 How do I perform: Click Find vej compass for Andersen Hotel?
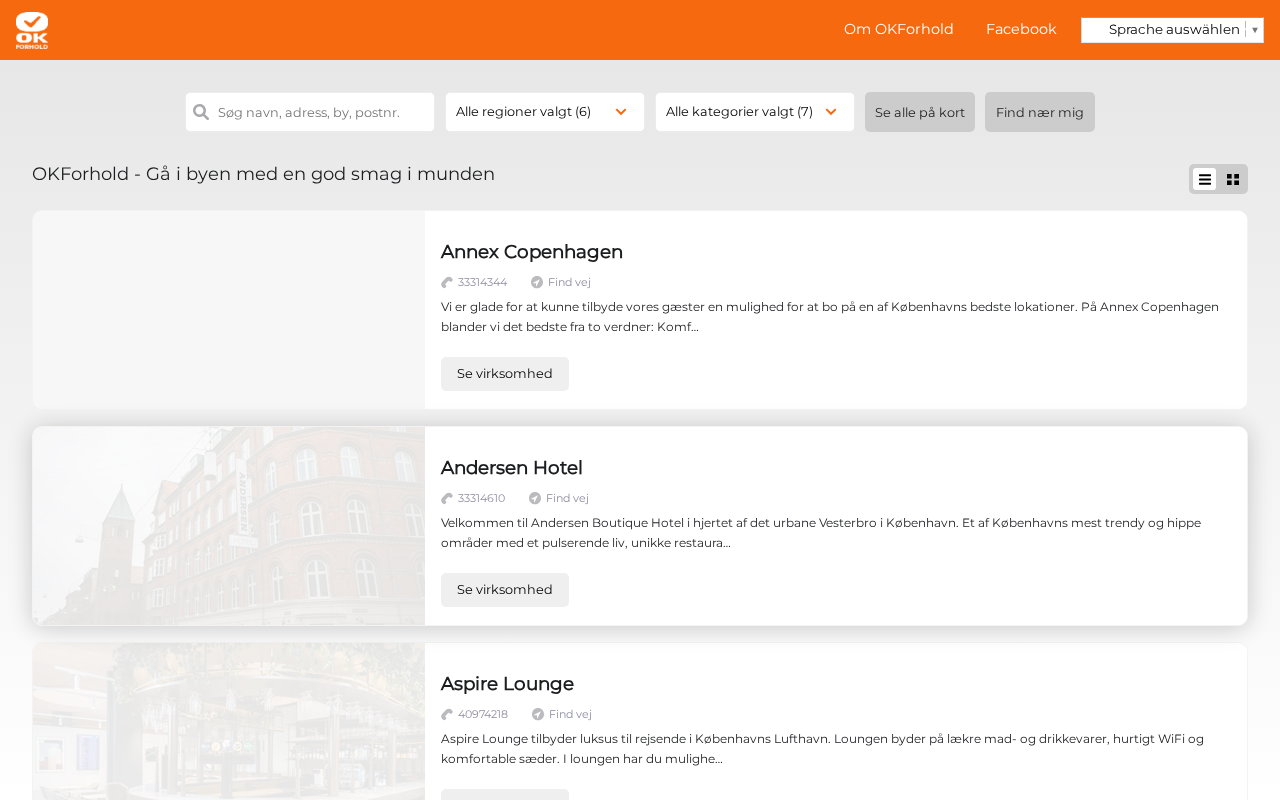(535, 498)
